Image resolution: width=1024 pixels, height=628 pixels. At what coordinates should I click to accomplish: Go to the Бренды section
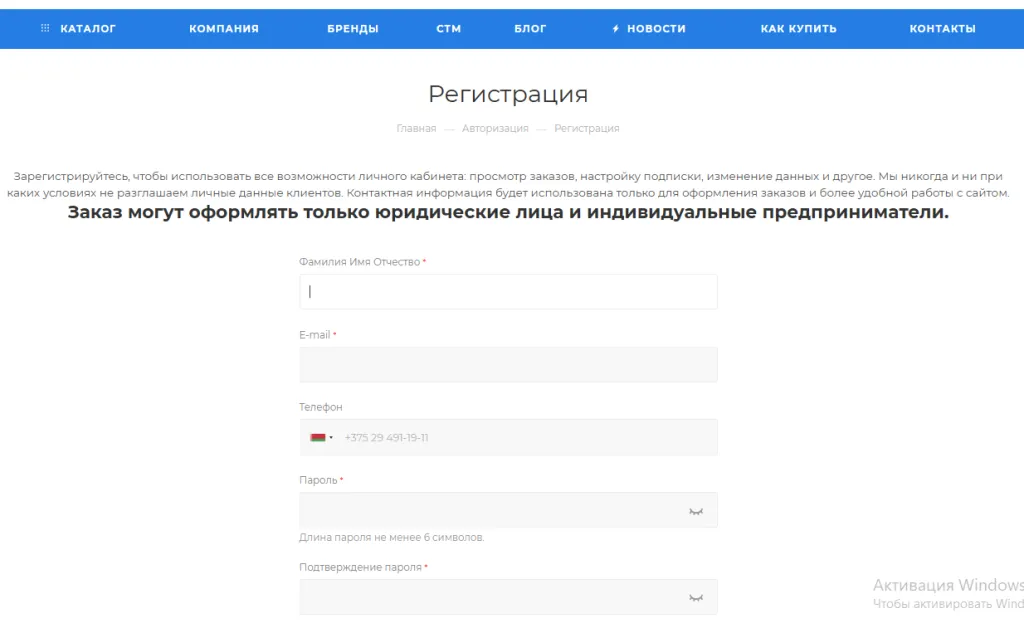pos(352,29)
